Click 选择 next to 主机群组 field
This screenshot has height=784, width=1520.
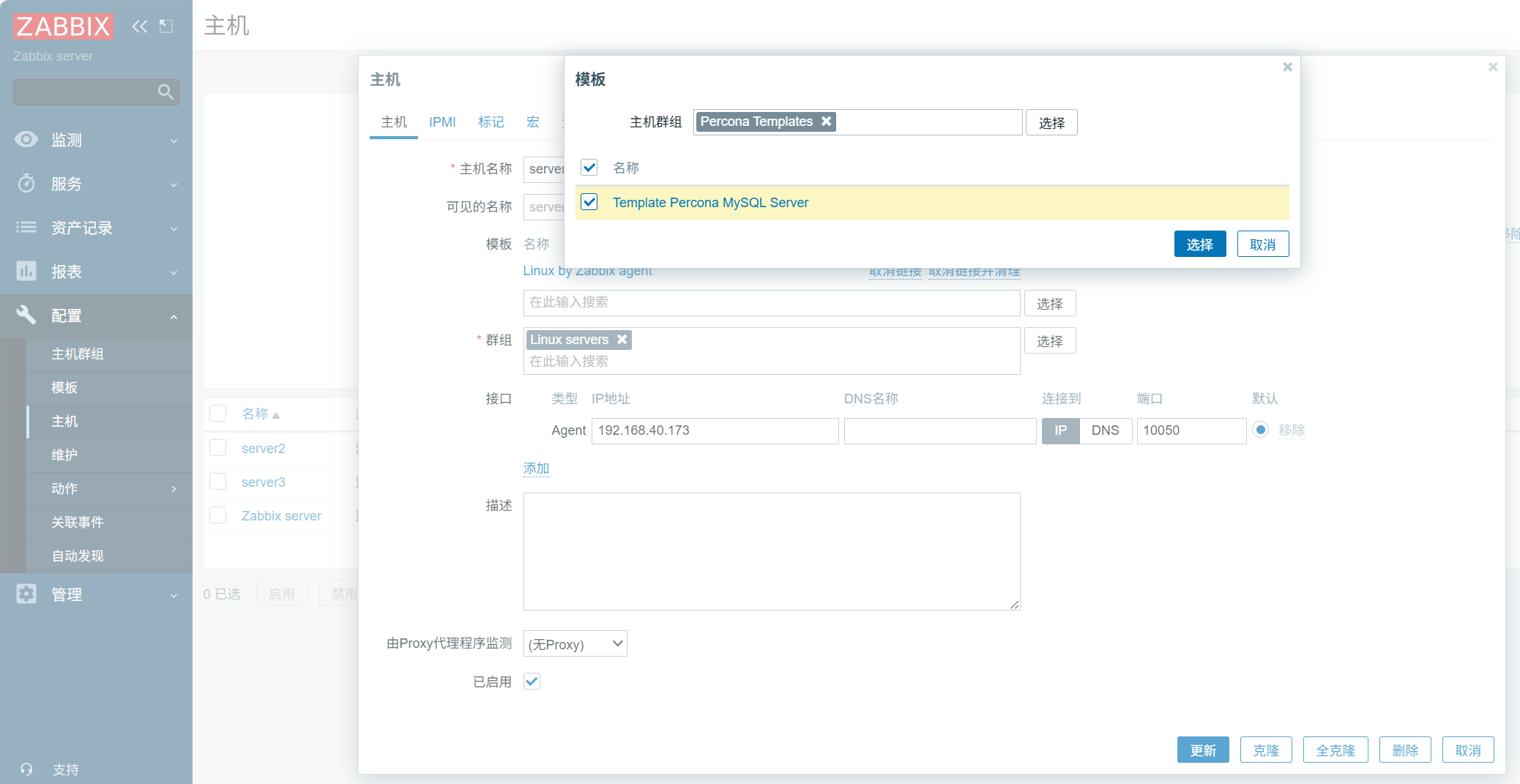(x=1051, y=122)
